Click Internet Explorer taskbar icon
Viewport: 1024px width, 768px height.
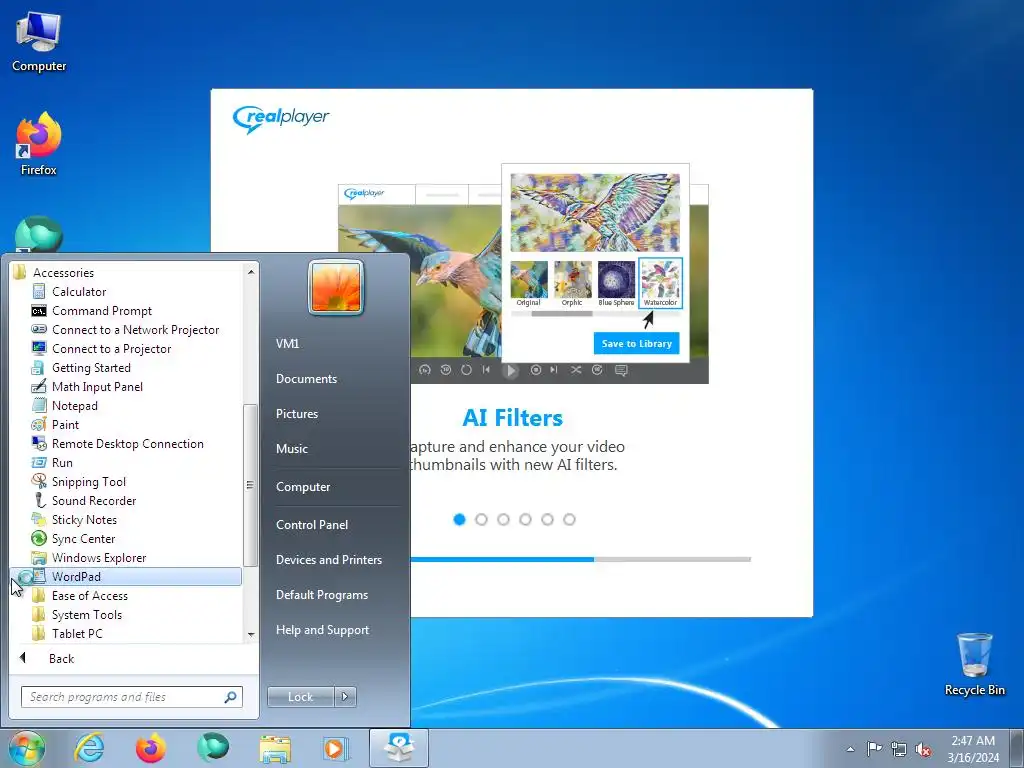point(89,747)
